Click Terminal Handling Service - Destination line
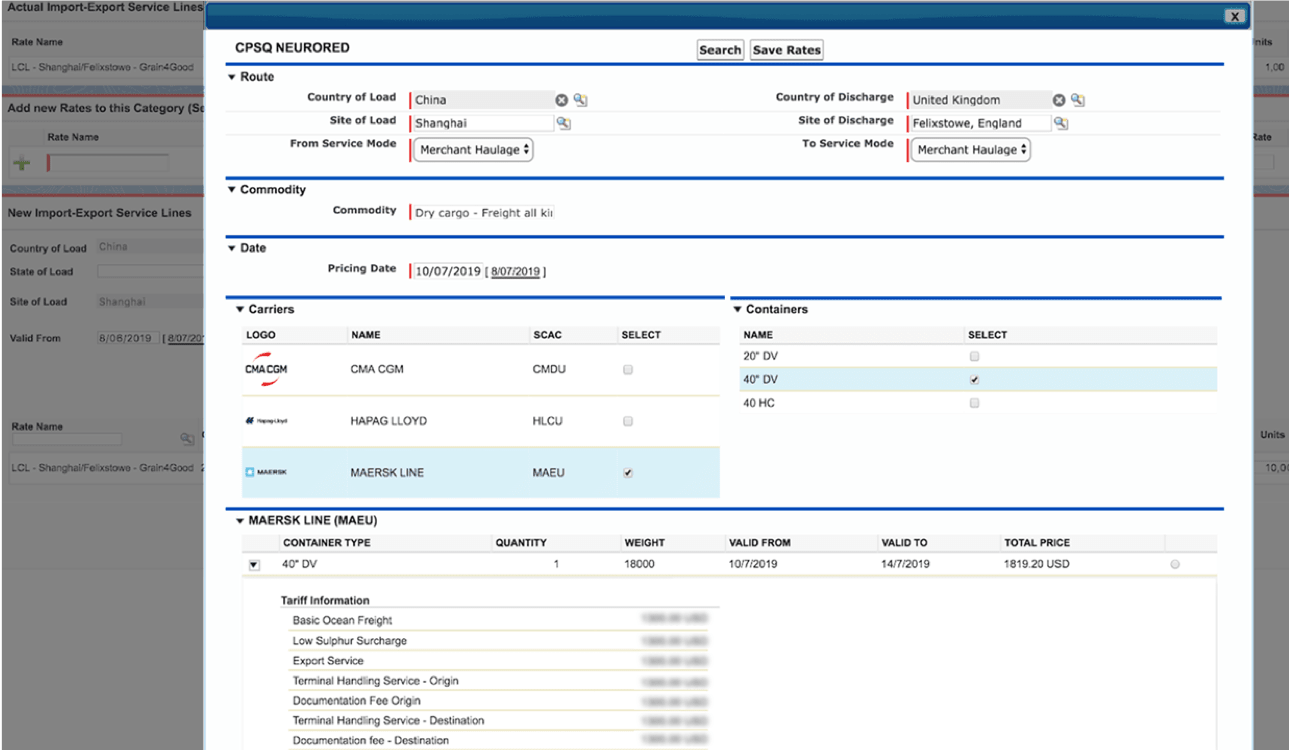 [x=500, y=721]
